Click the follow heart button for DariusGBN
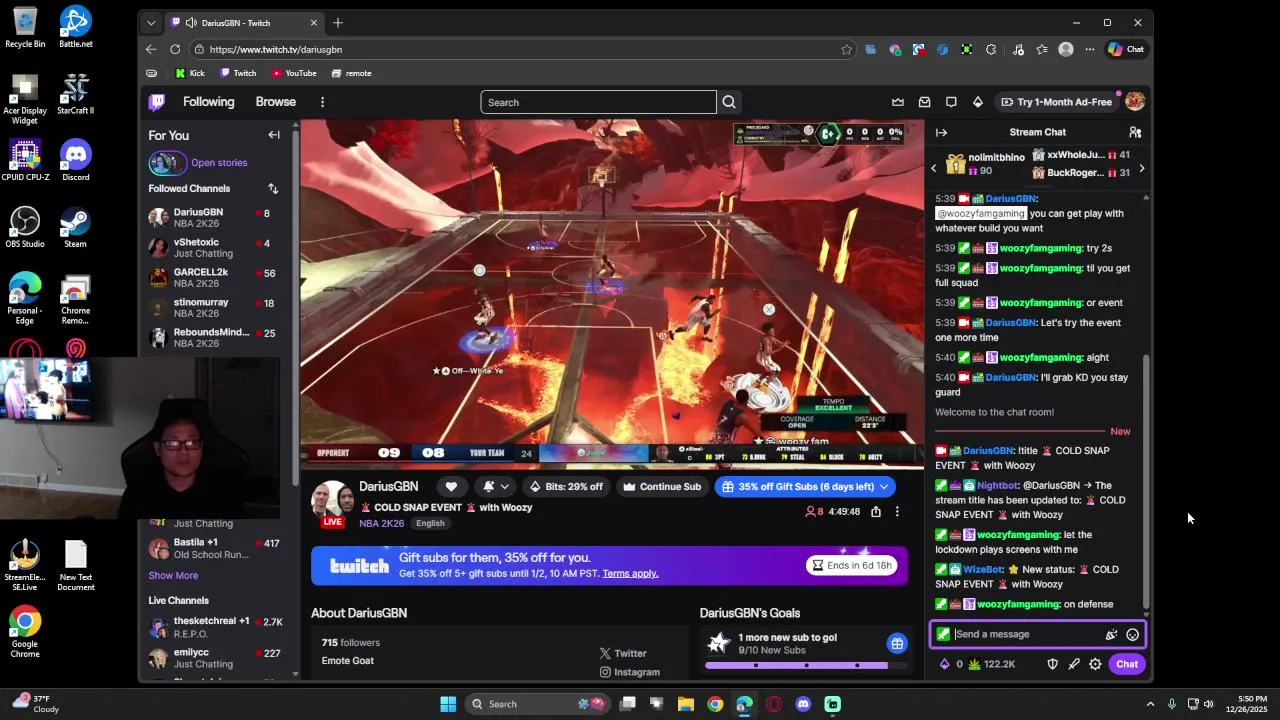Image resolution: width=1280 pixels, height=720 pixels. [x=451, y=487]
